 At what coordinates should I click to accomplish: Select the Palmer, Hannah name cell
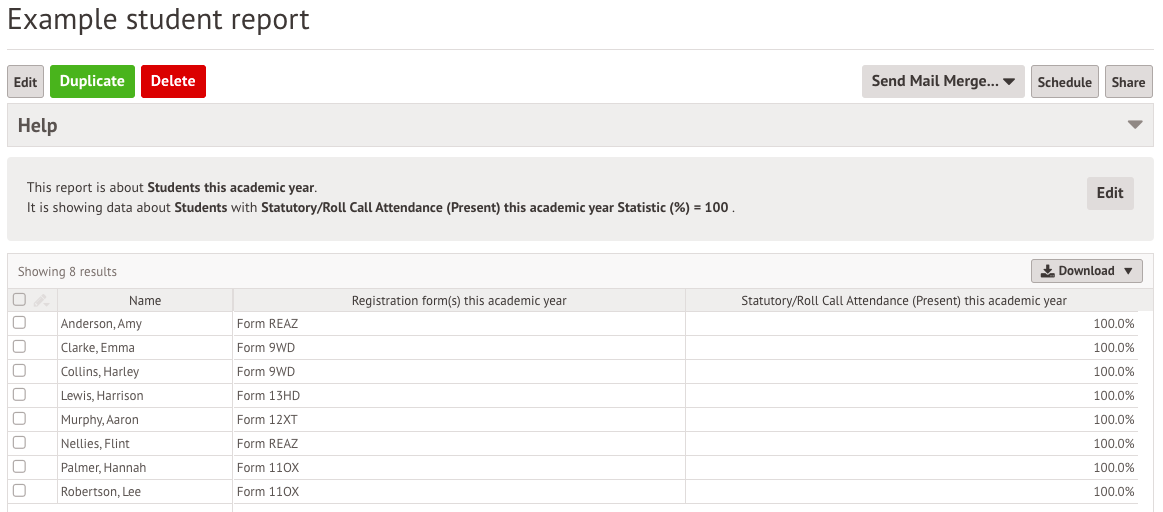pos(145,467)
